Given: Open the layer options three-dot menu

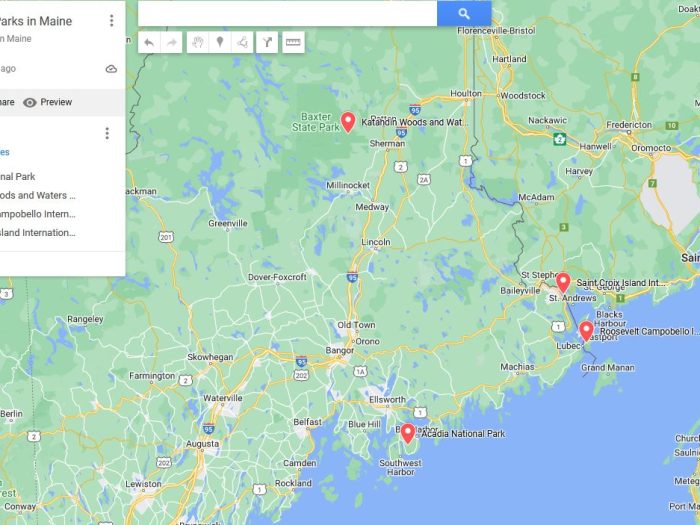Looking at the screenshot, I should pos(107,133).
